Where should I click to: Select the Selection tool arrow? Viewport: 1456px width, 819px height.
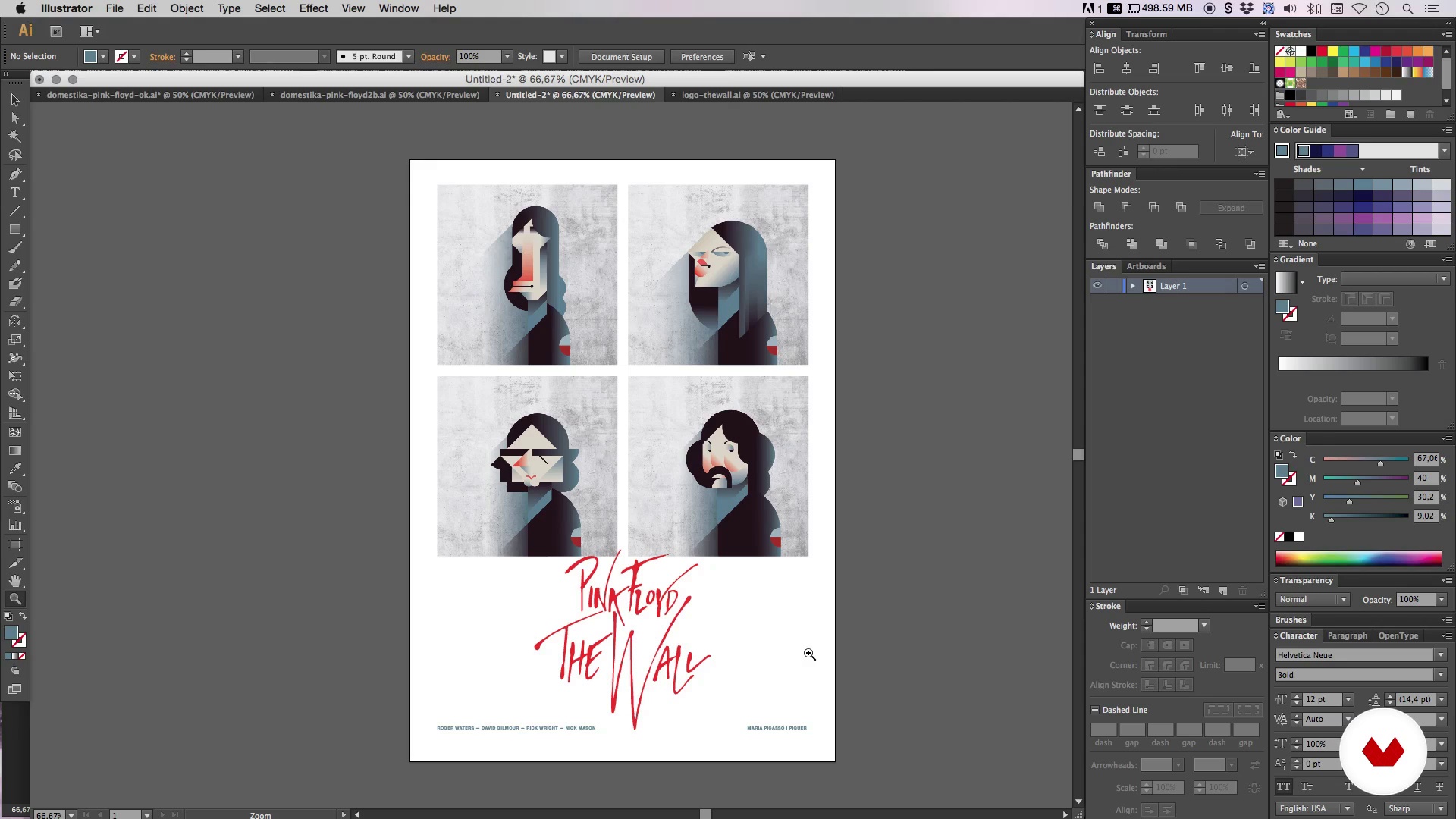(14, 99)
